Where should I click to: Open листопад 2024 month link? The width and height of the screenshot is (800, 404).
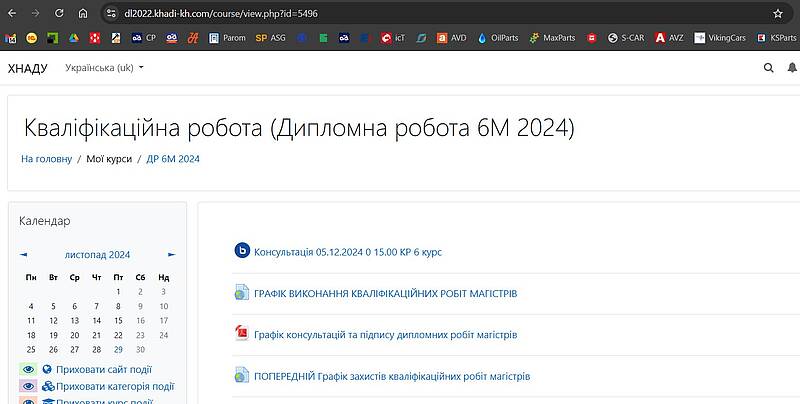97,254
